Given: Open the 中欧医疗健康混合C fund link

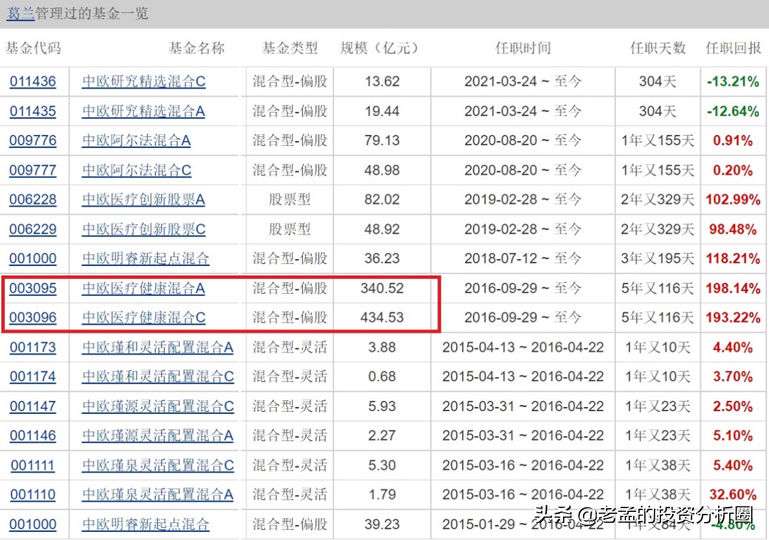Looking at the screenshot, I should coord(144,317).
